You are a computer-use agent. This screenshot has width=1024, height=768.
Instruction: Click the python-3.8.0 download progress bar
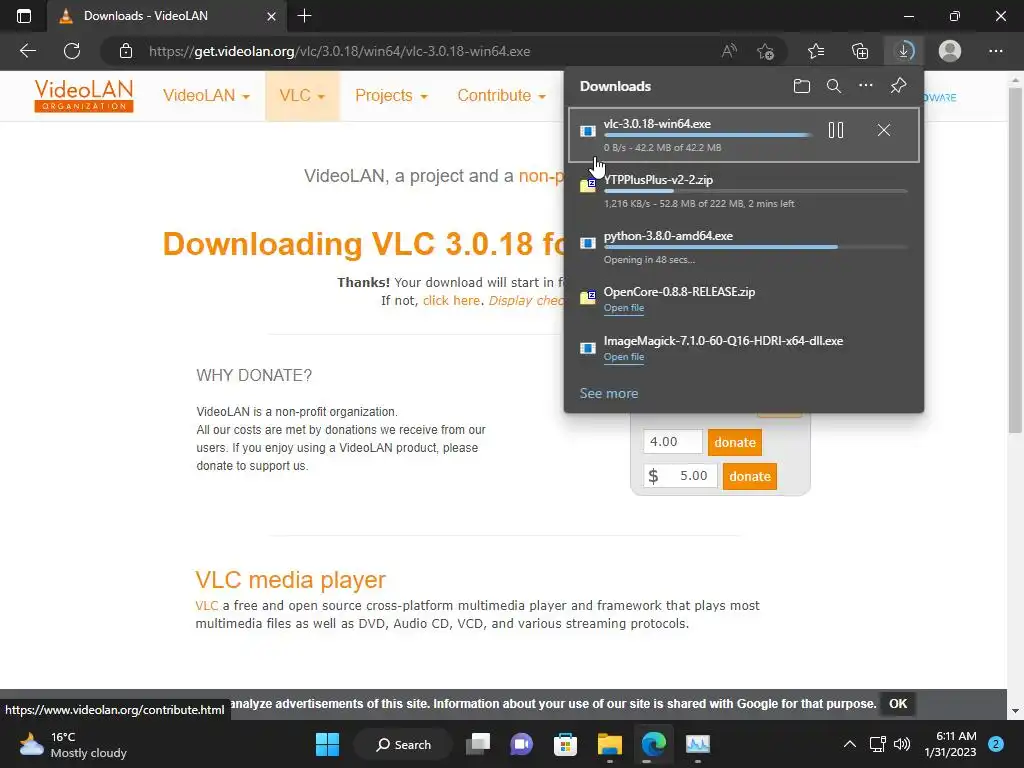756,247
